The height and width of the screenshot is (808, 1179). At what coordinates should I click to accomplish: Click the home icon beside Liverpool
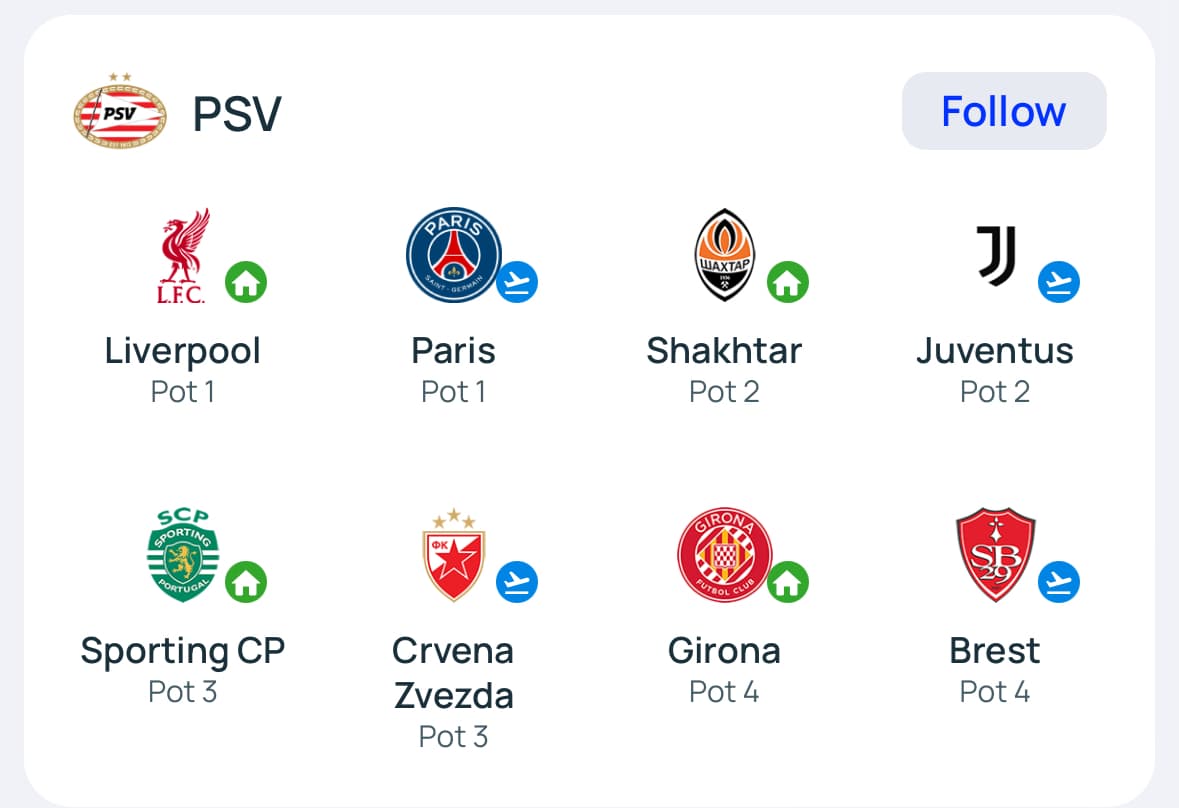pos(246,283)
